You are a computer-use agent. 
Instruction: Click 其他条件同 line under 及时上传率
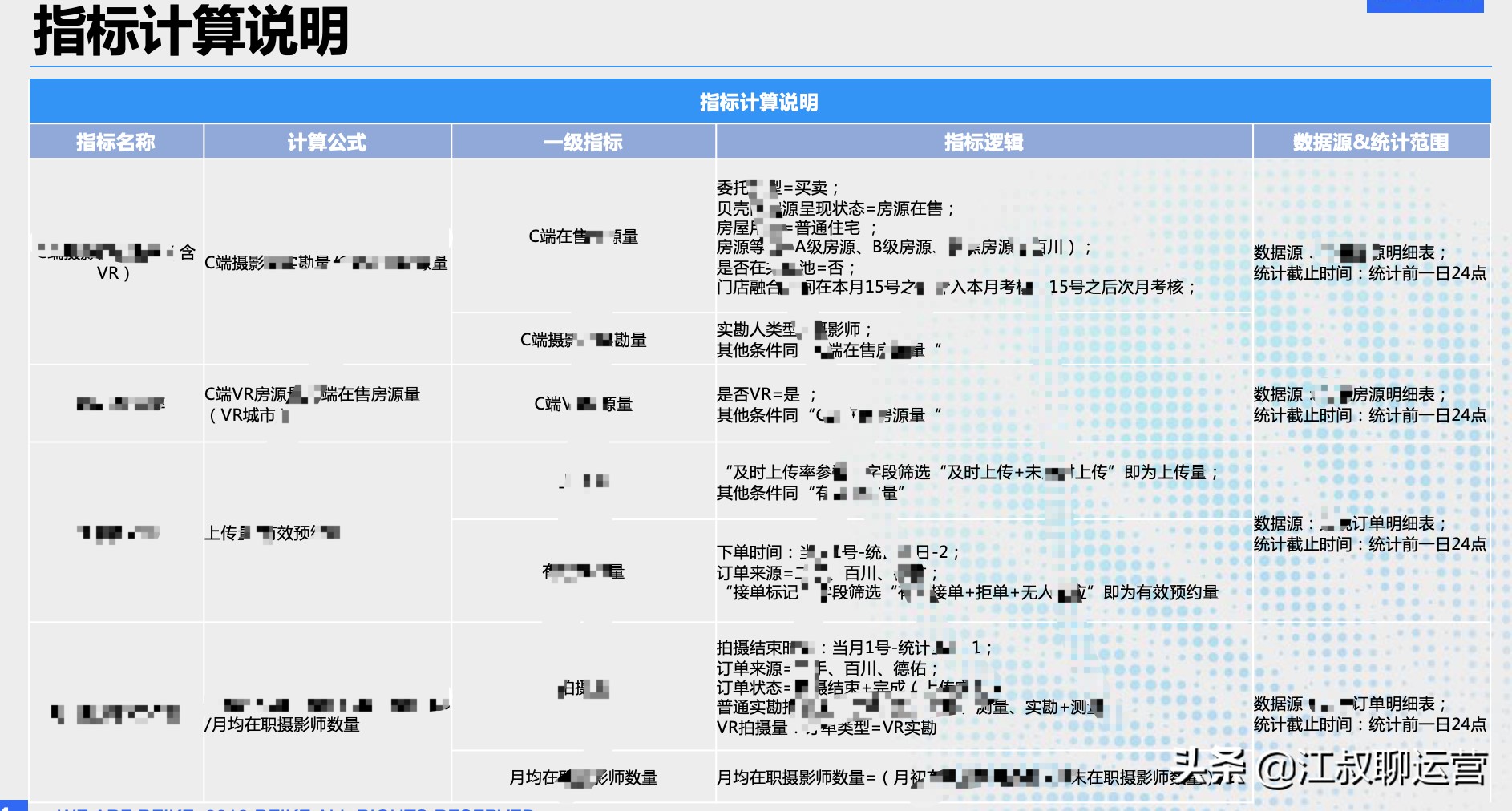point(811,493)
